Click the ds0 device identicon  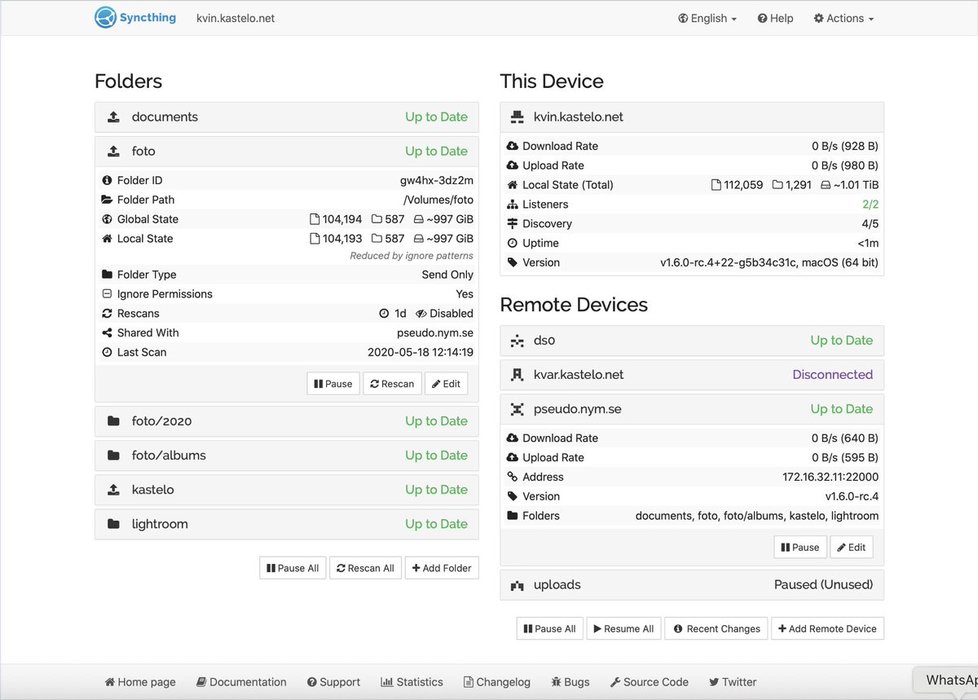coord(517,341)
